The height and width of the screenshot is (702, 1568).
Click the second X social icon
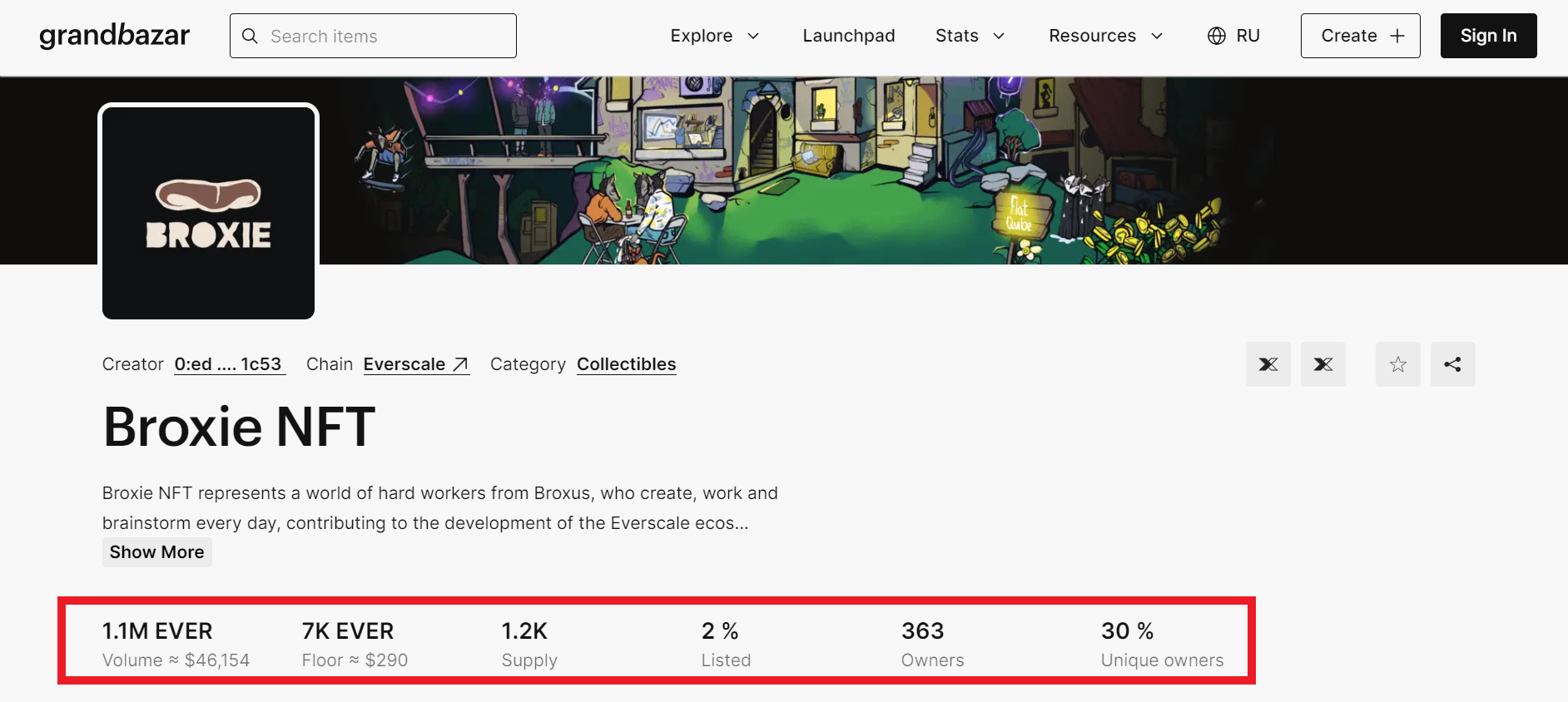pos(1323,364)
